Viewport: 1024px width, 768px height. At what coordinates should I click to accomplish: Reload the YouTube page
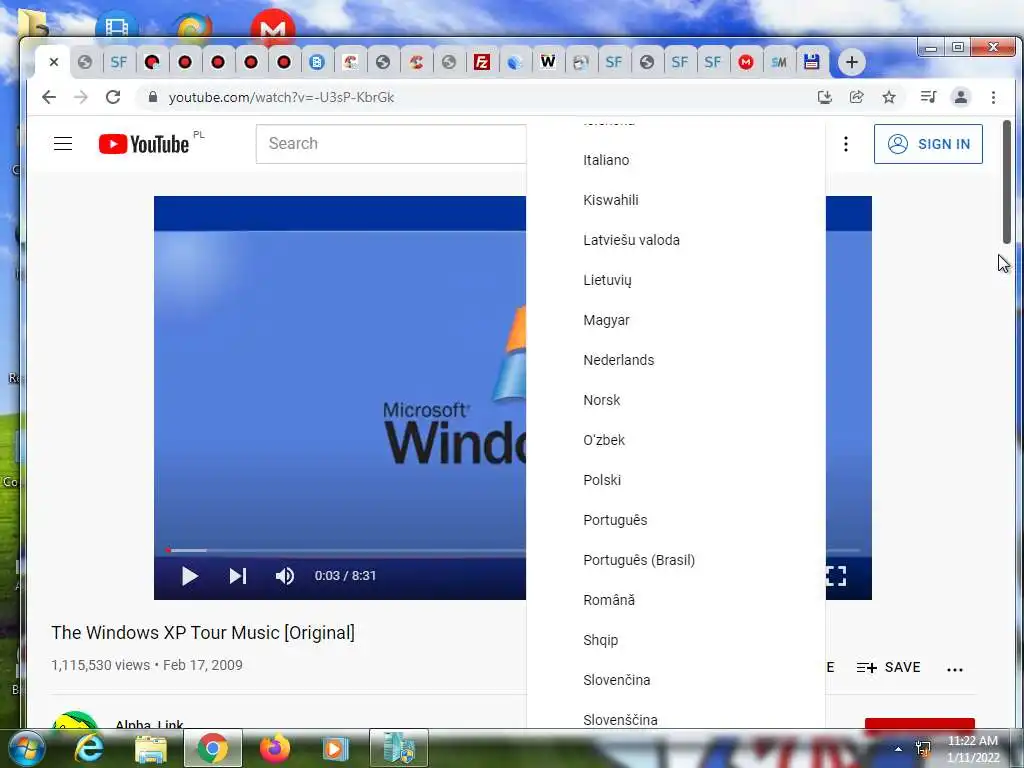point(113,97)
